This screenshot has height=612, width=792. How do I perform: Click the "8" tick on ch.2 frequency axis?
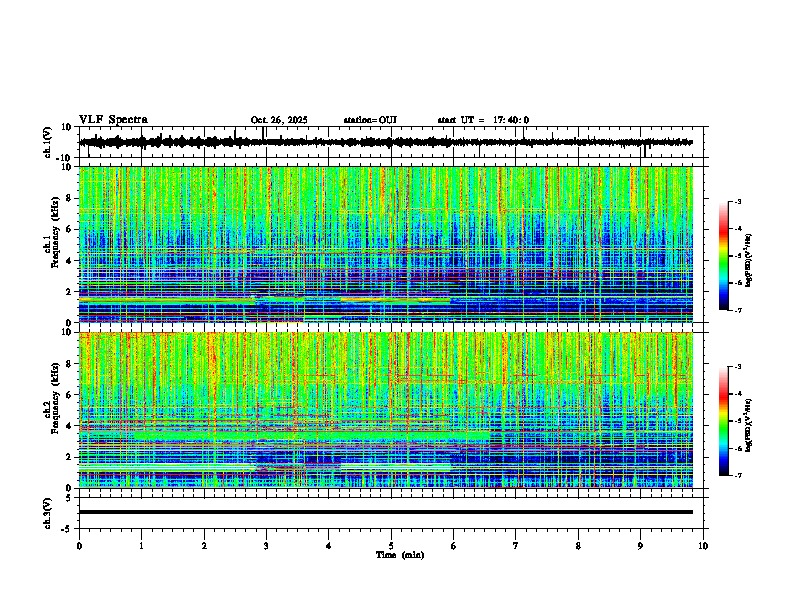pyautogui.click(x=70, y=364)
